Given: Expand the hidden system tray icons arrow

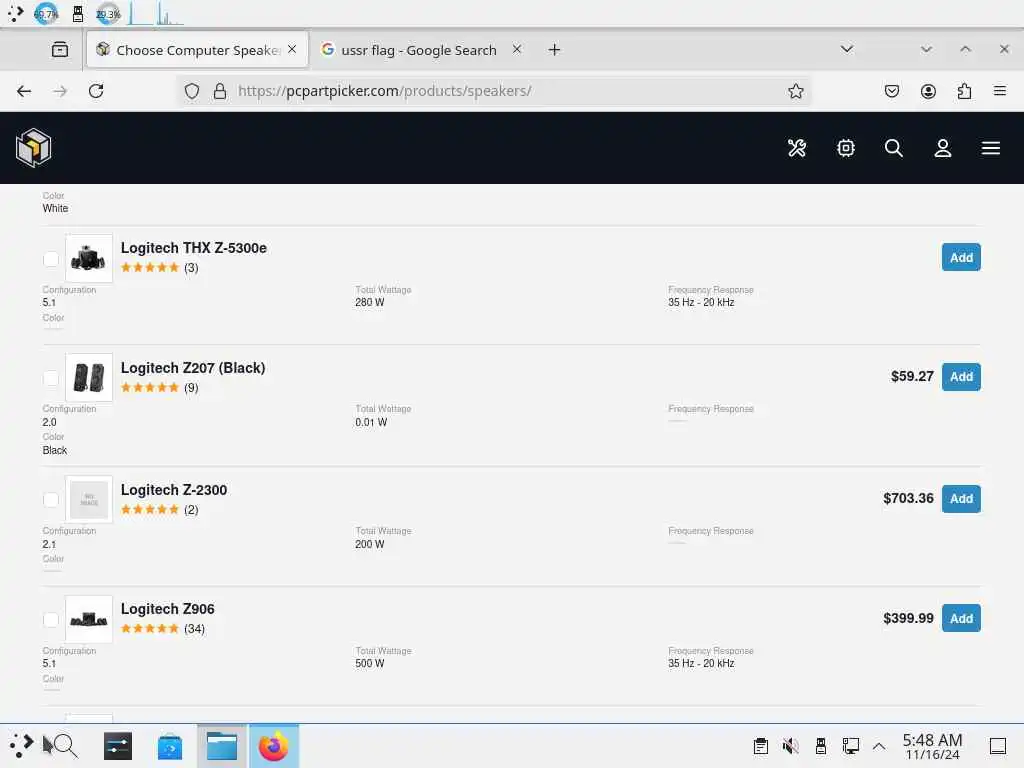Looking at the screenshot, I should [879, 746].
